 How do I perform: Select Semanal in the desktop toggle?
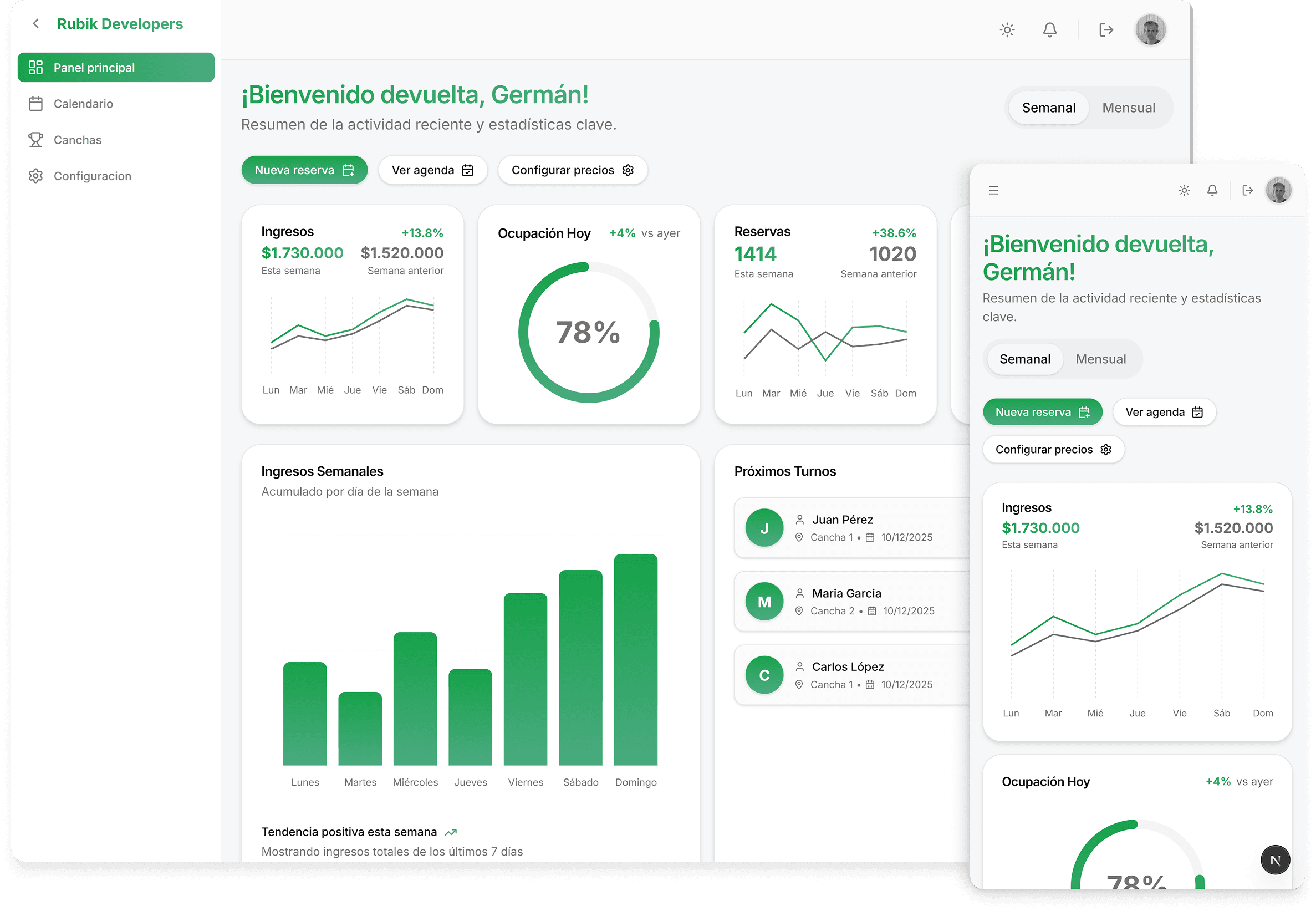tap(1048, 108)
